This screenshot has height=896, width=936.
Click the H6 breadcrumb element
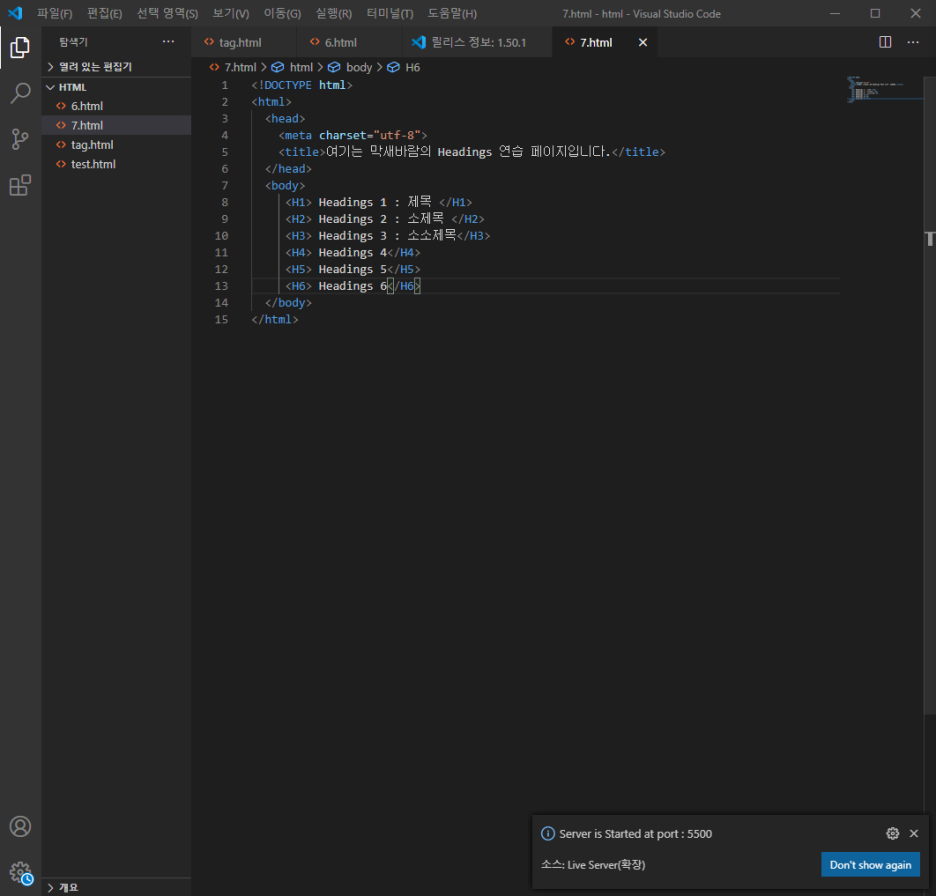tap(404, 67)
